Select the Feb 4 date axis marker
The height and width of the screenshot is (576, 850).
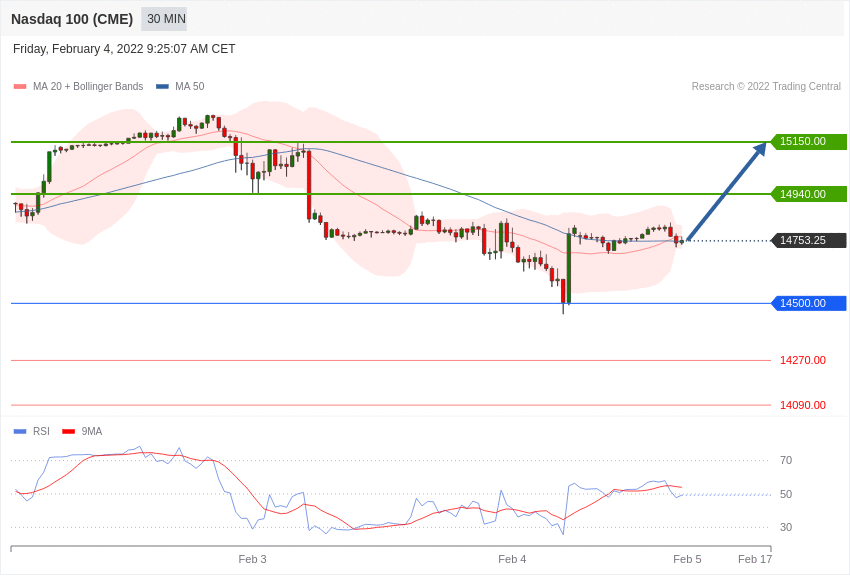click(512, 559)
